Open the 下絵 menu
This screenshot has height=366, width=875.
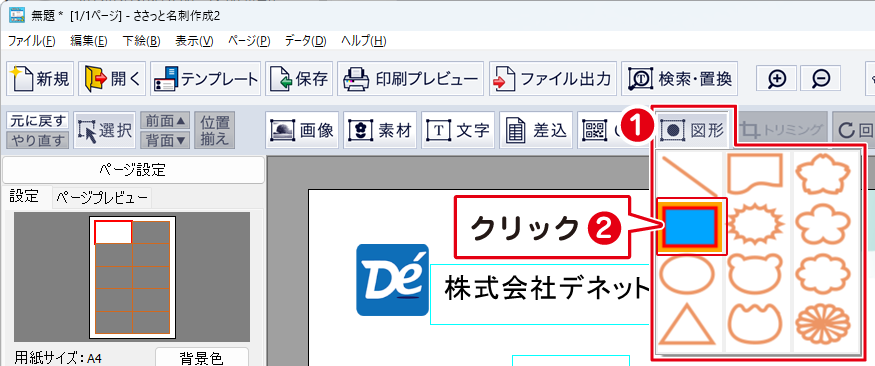[x=141, y=41]
